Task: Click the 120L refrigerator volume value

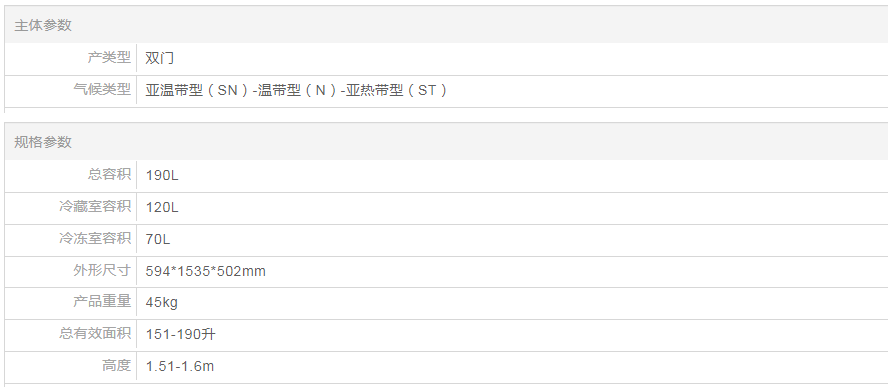Action: tap(162, 207)
